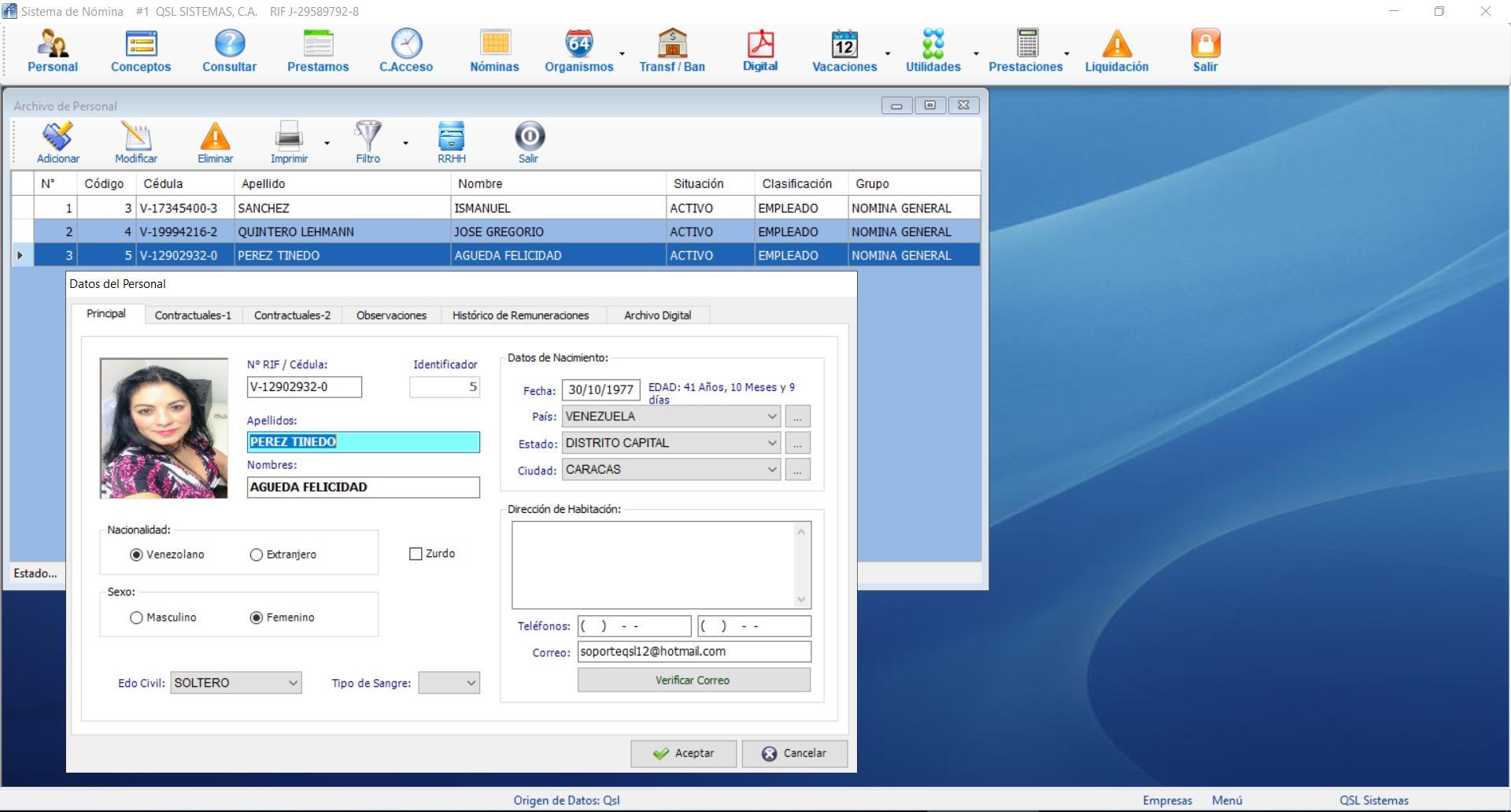Click the Eliminar record icon
Viewport: 1511px width, 812px height.
[215, 142]
